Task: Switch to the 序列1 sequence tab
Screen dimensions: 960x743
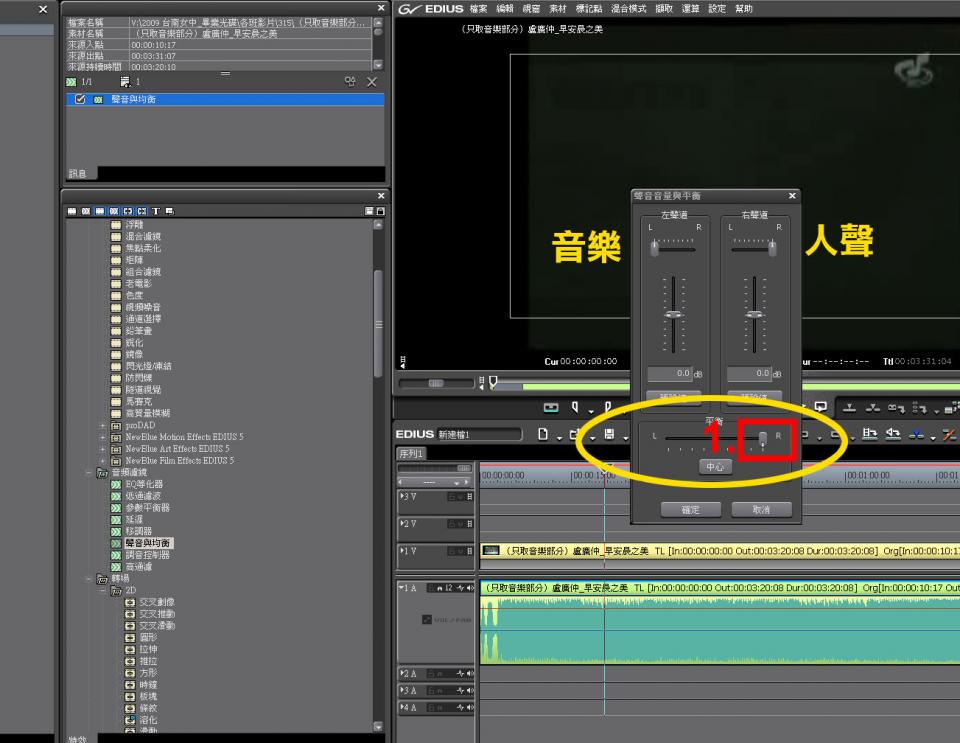Action: click(411, 454)
